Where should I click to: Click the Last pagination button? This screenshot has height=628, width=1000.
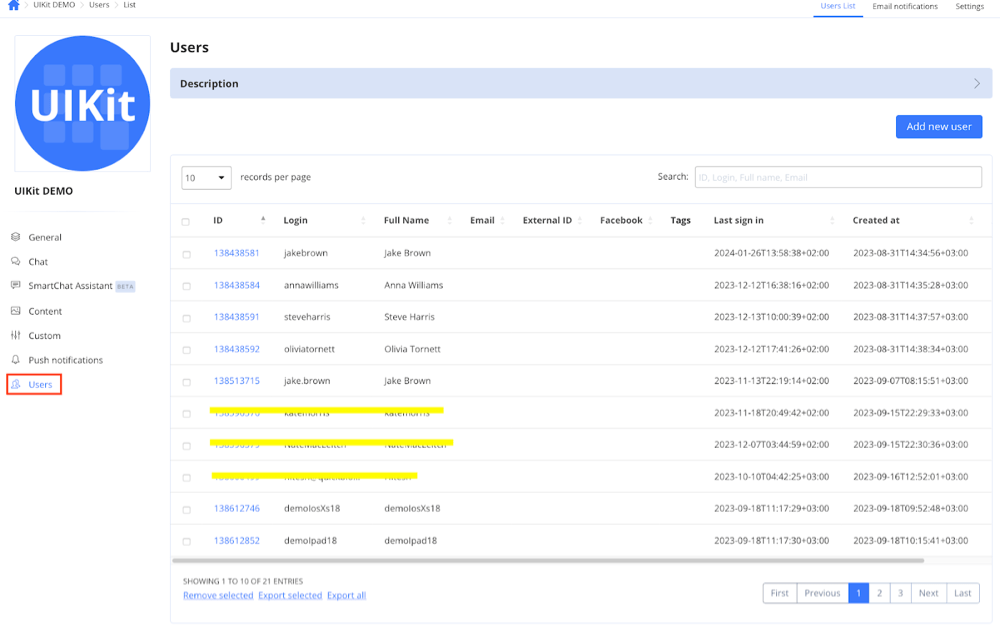click(x=962, y=593)
